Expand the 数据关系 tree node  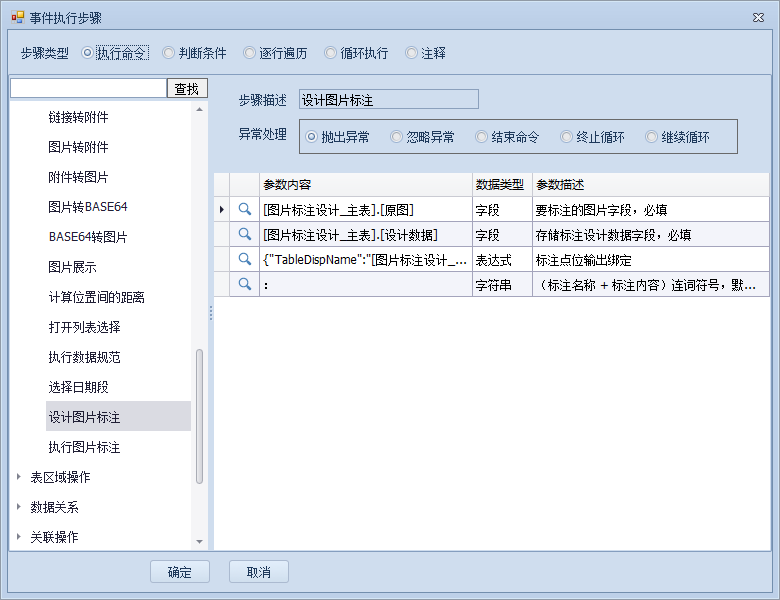(18, 507)
